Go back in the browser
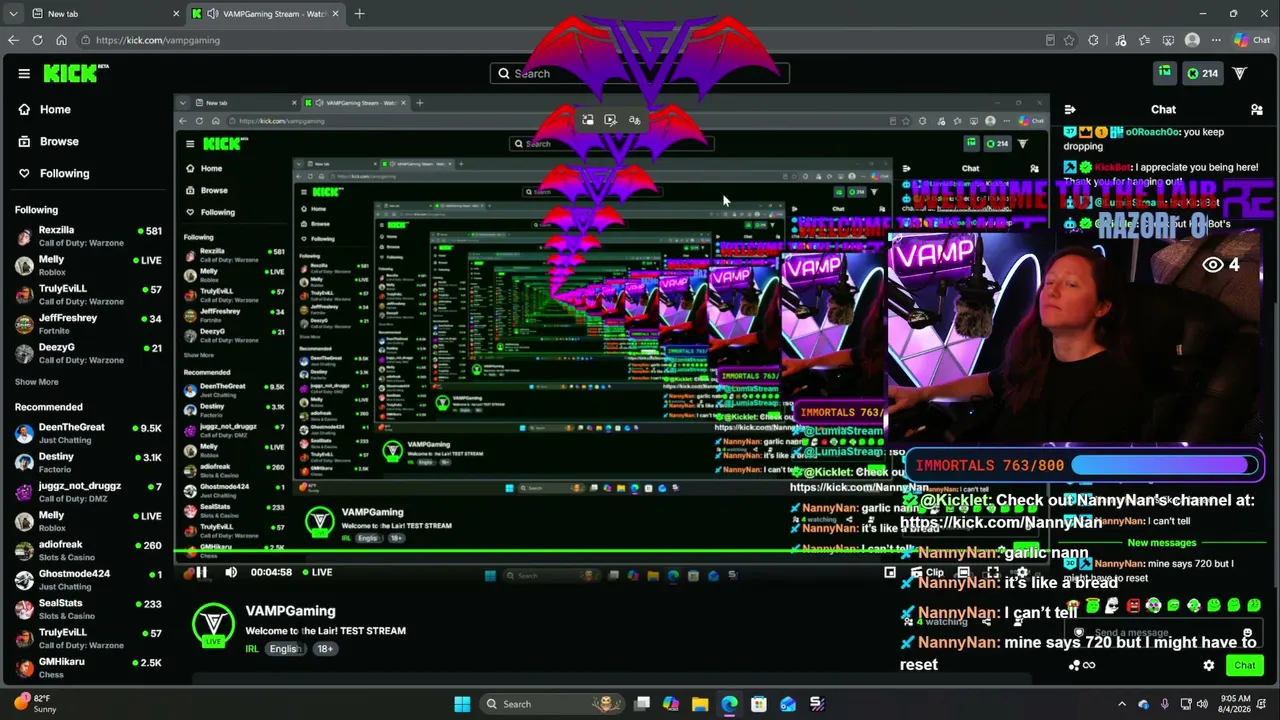This screenshot has height=720, width=1280. click(13, 40)
